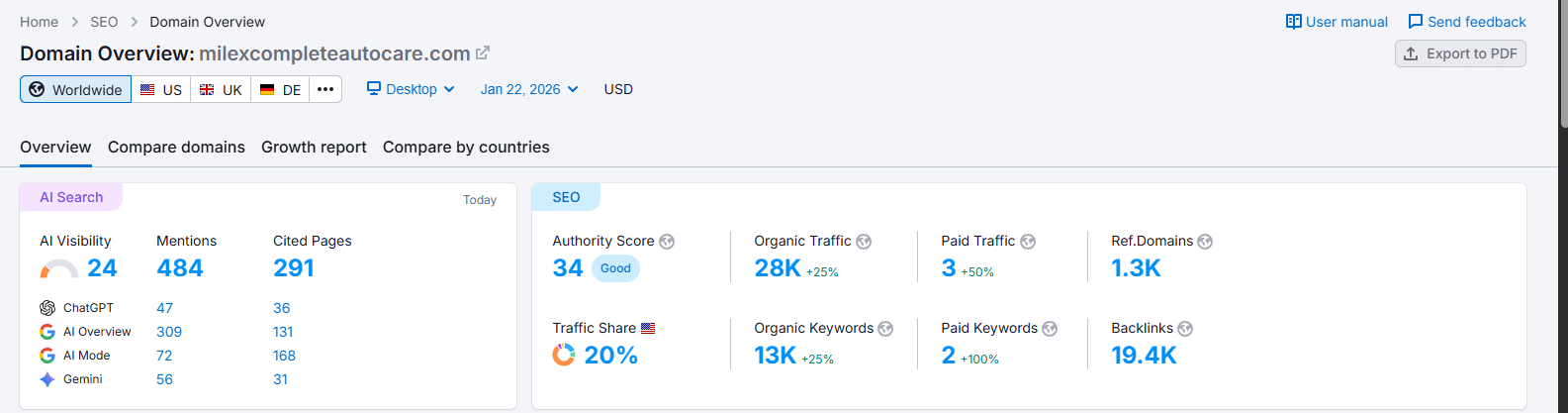Go to SEO in the breadcrumb
Image resolution: width=1568 pixels, height=413 pixels.
104,22
